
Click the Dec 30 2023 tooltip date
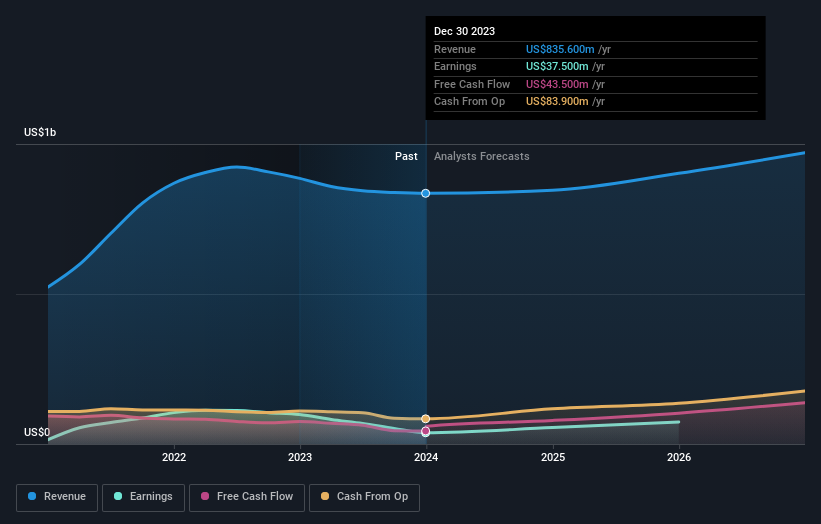464,31
